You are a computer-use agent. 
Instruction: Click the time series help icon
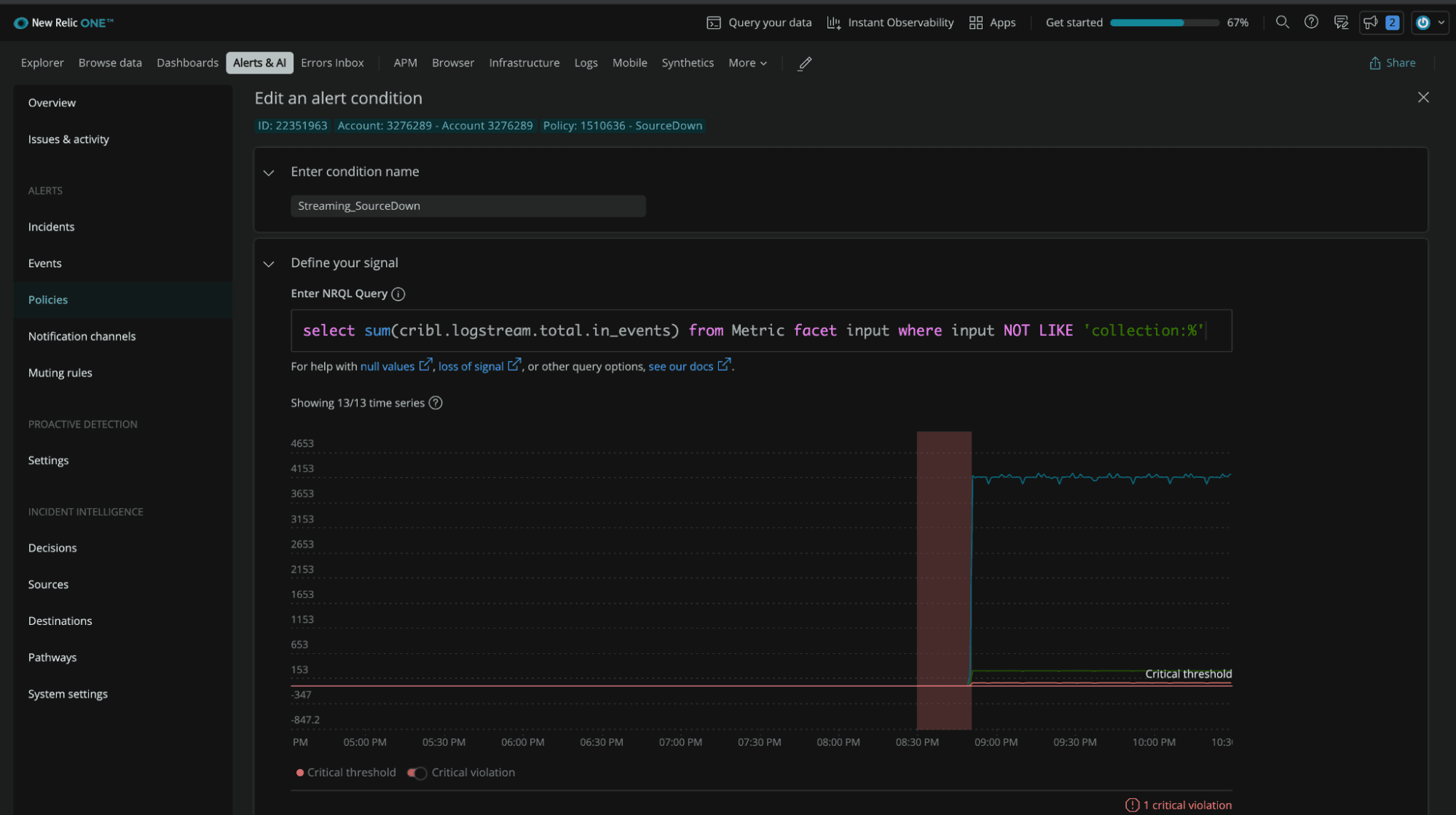click(x=436, y=403)
